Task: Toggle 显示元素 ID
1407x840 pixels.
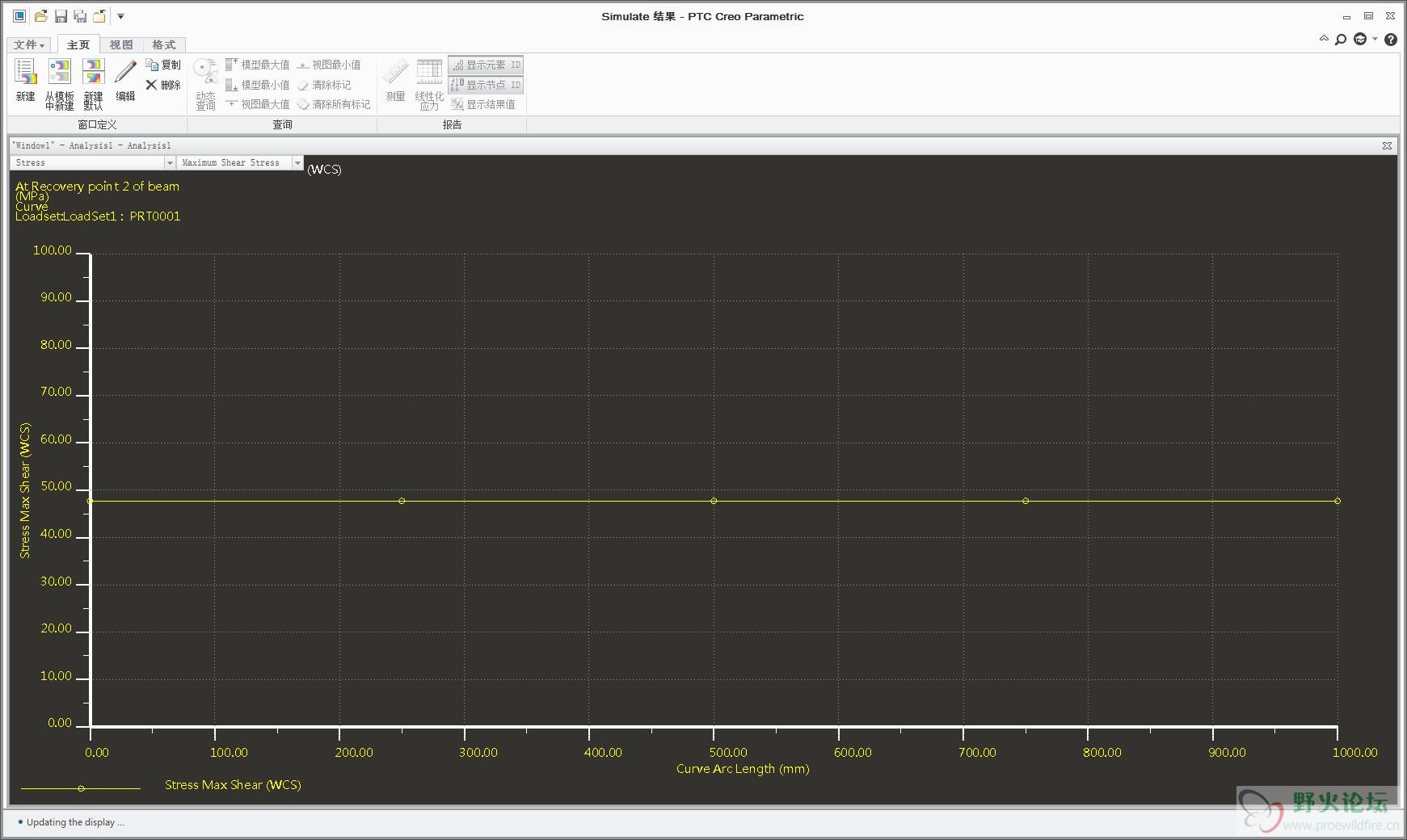Action: tap(487, 65)
